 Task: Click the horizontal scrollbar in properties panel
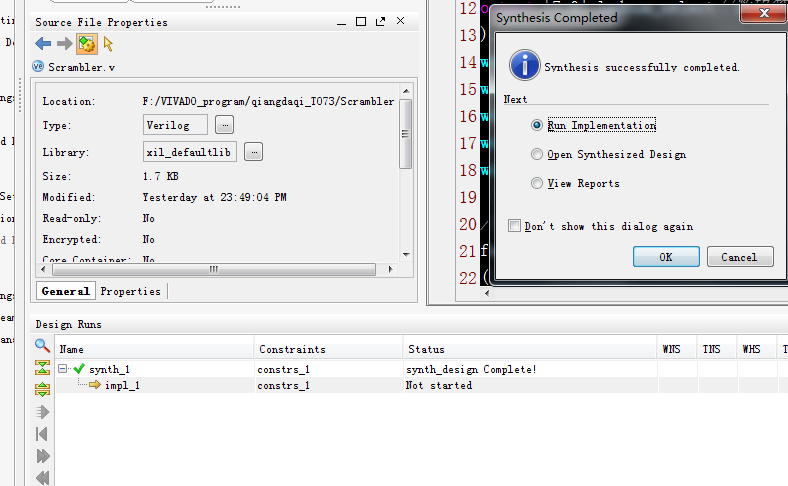pyautogui.click(x=210, y=270)
